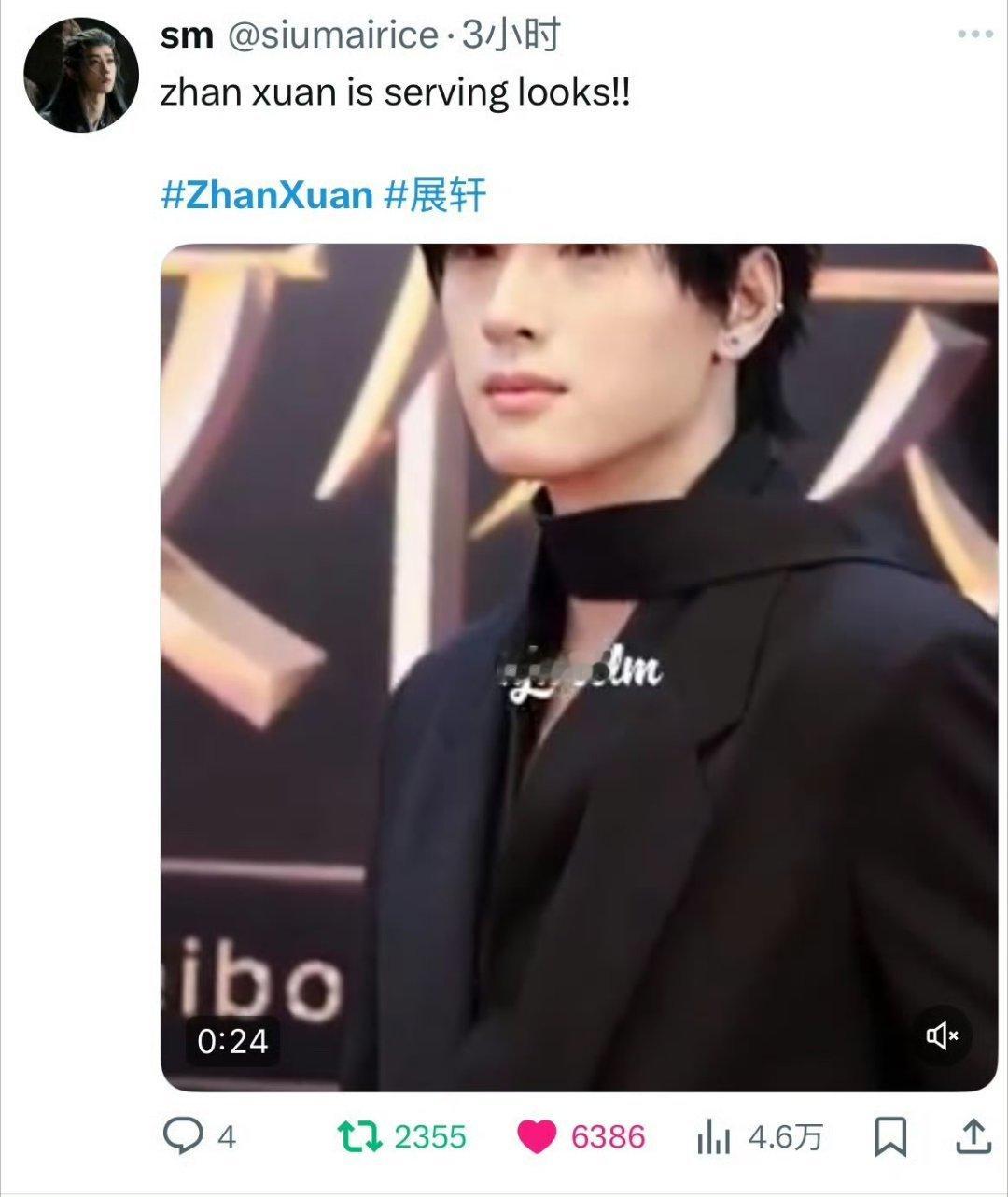Click the like count 6386
1008x1197 pixels.
click(x=608, y=1137)
